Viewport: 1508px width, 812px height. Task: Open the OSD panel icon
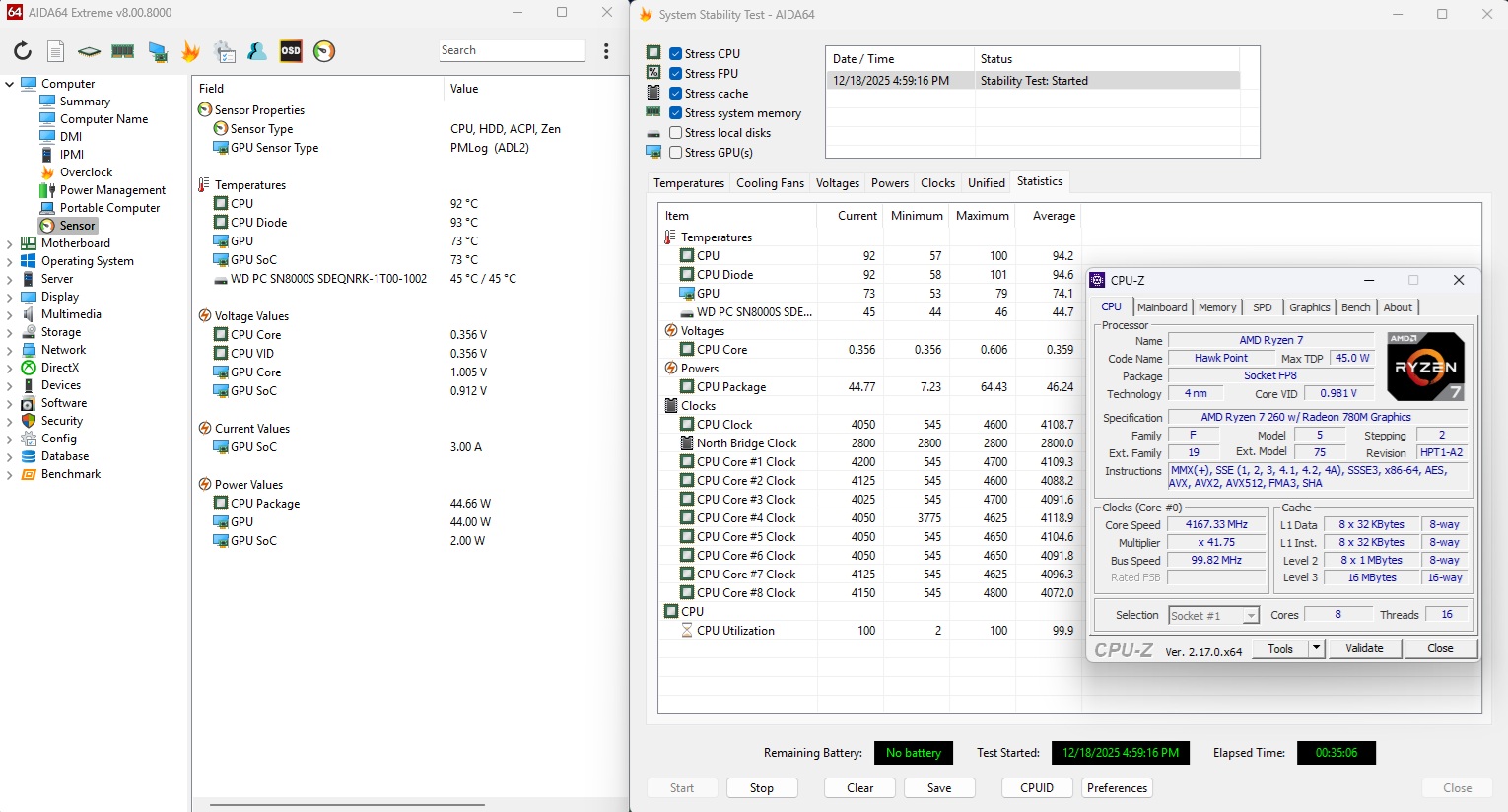coord(291,51)
